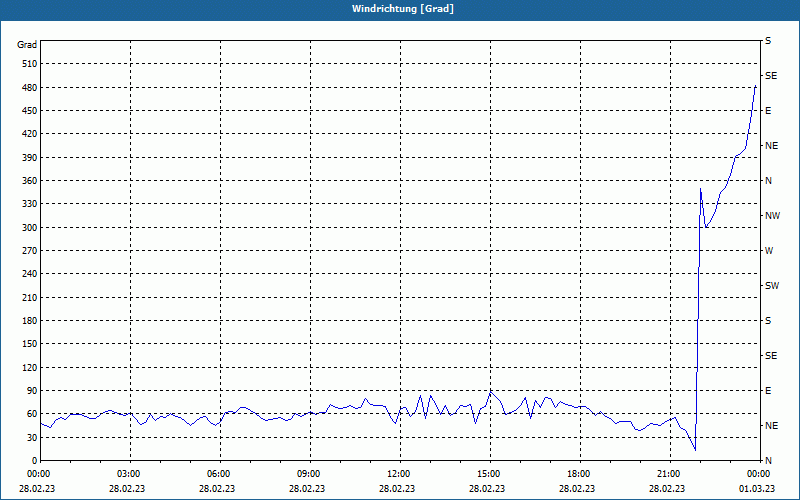Select the 330 y-axis label
The image size is (800, 500).
(30, 204)
